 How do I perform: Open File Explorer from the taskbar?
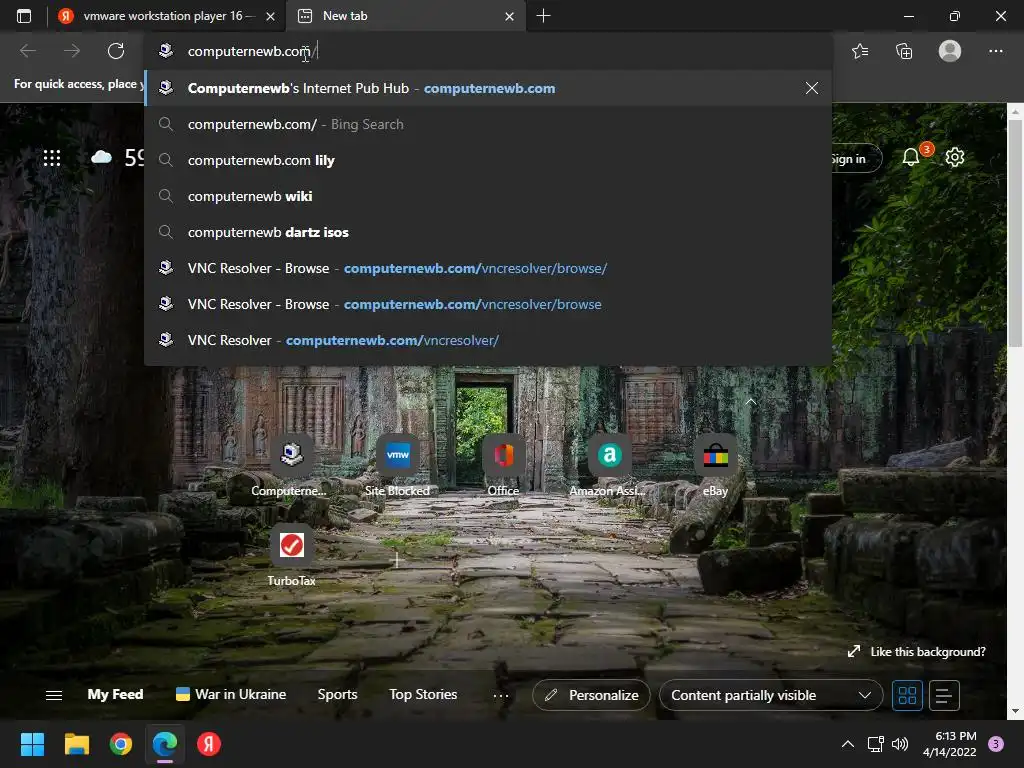(76, 744)
